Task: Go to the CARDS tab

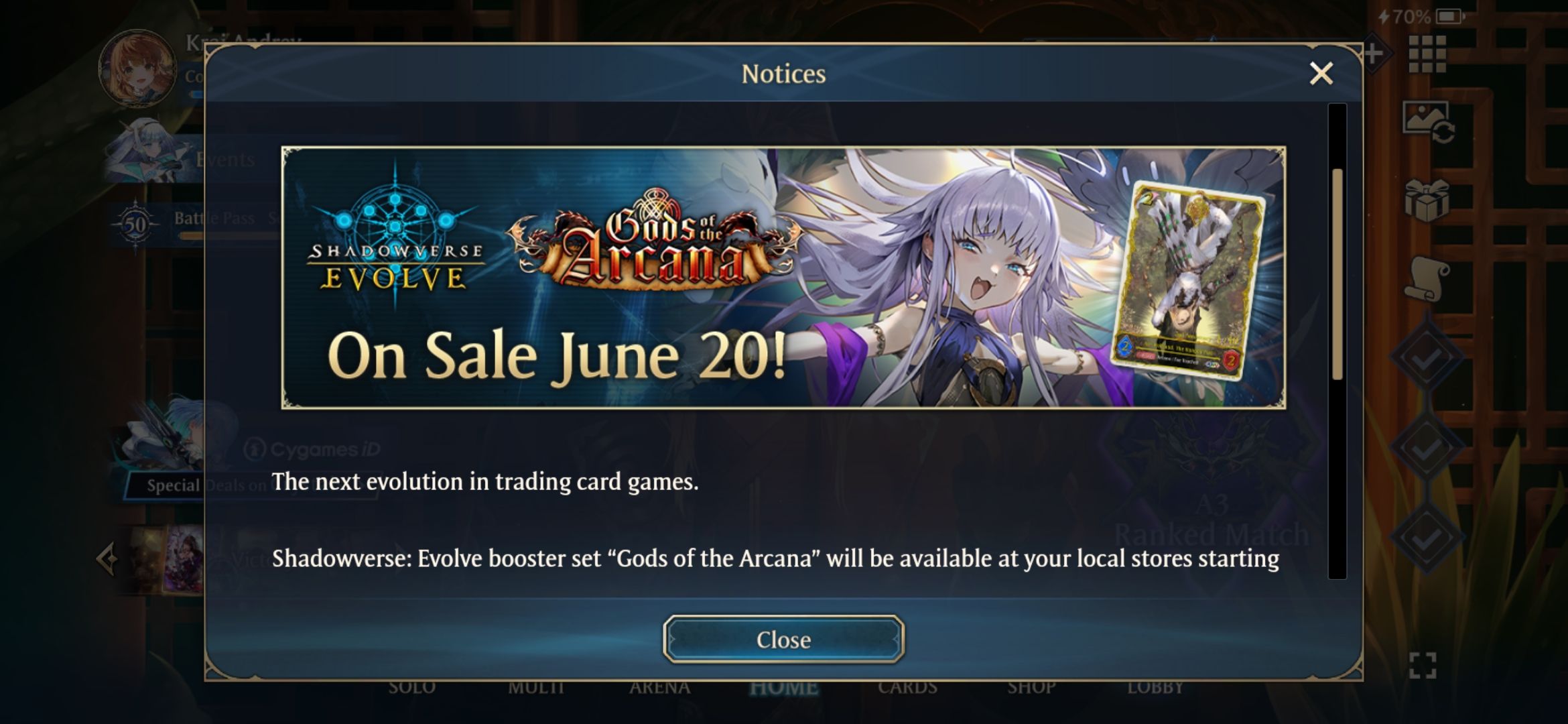Action: [x=907, y=688]
